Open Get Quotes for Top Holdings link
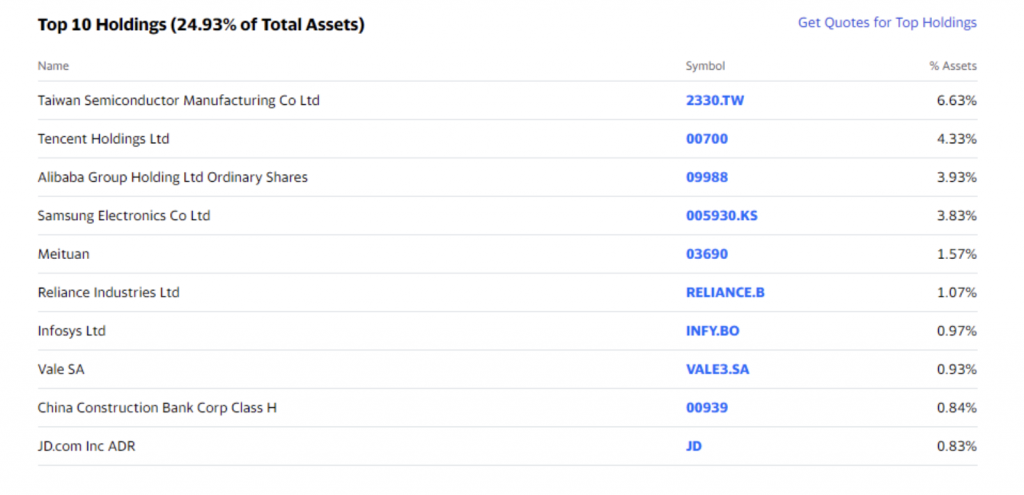 887,23
